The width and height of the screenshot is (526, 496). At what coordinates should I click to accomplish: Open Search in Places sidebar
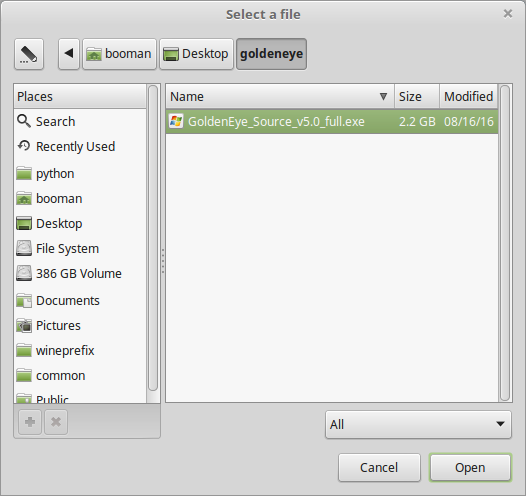point(80,121)
